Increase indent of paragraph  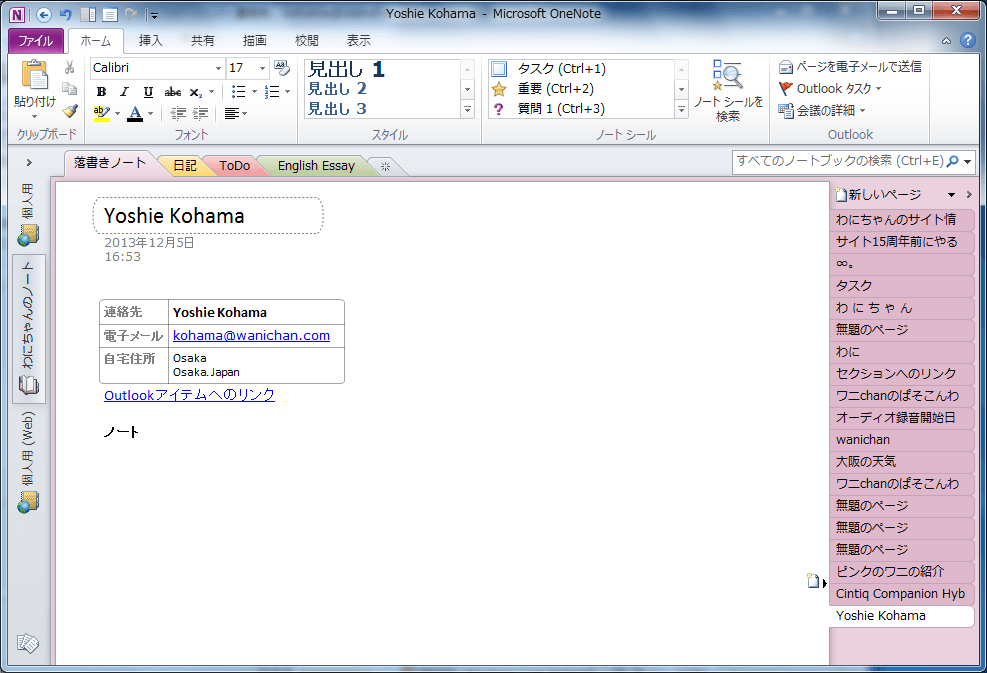point(201,113)
